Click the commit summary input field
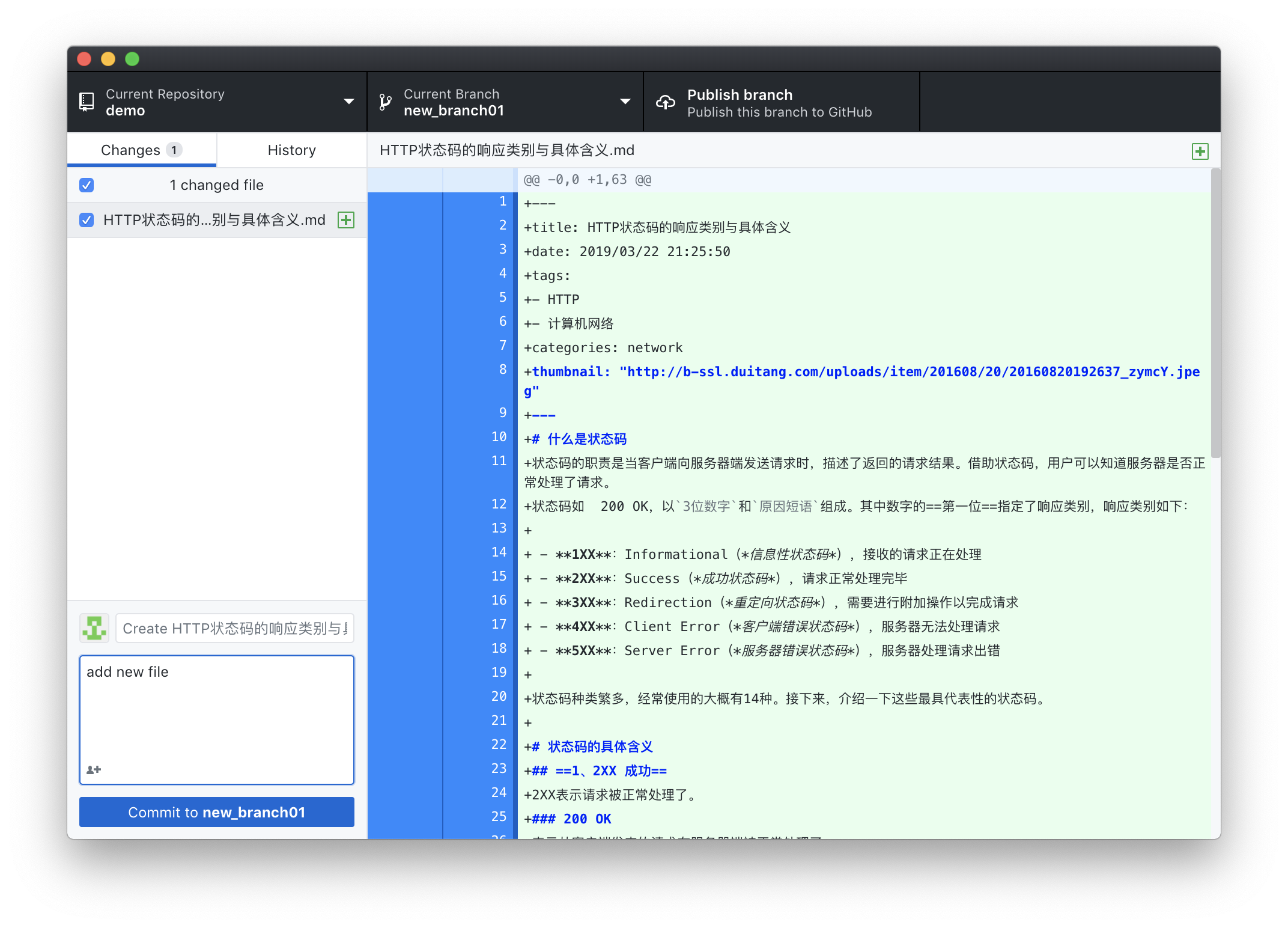Viewport: 1288px width, 928px height. 234,628
